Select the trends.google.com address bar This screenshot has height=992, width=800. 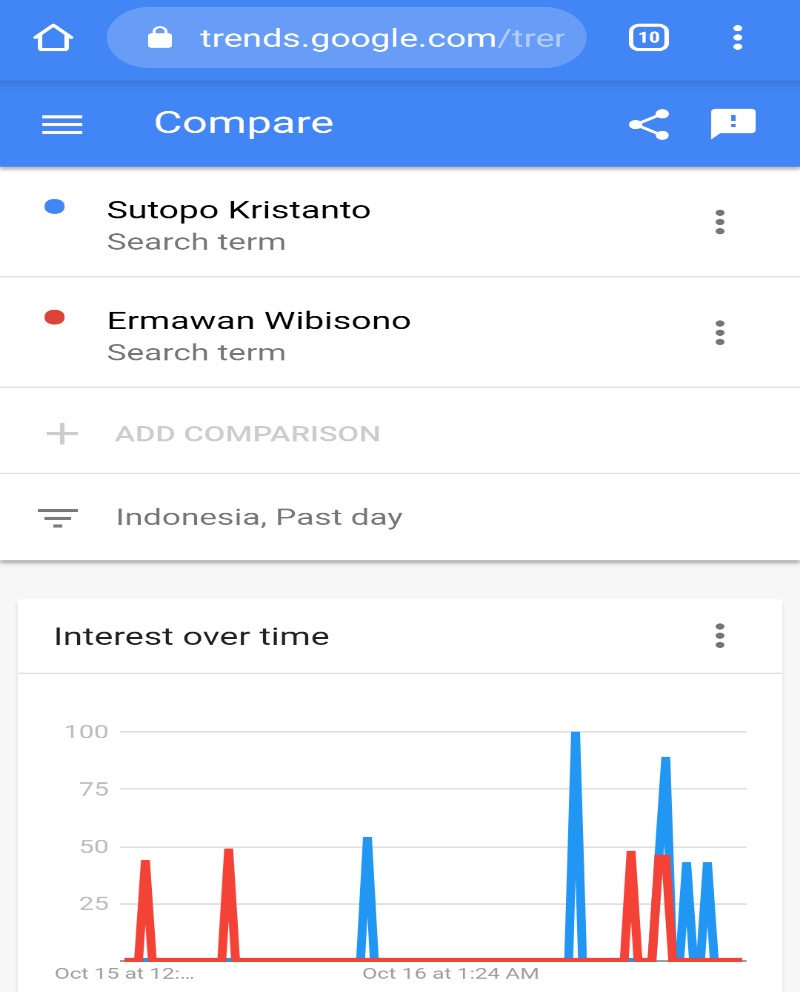click(380, 38)
